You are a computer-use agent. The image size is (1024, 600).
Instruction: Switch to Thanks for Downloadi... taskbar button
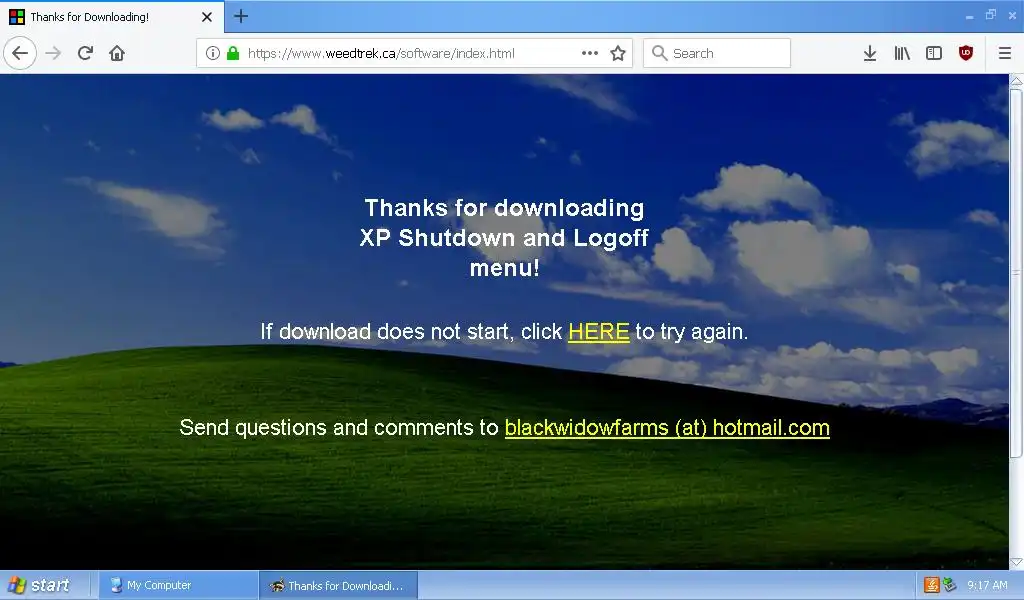coord(338,586)
